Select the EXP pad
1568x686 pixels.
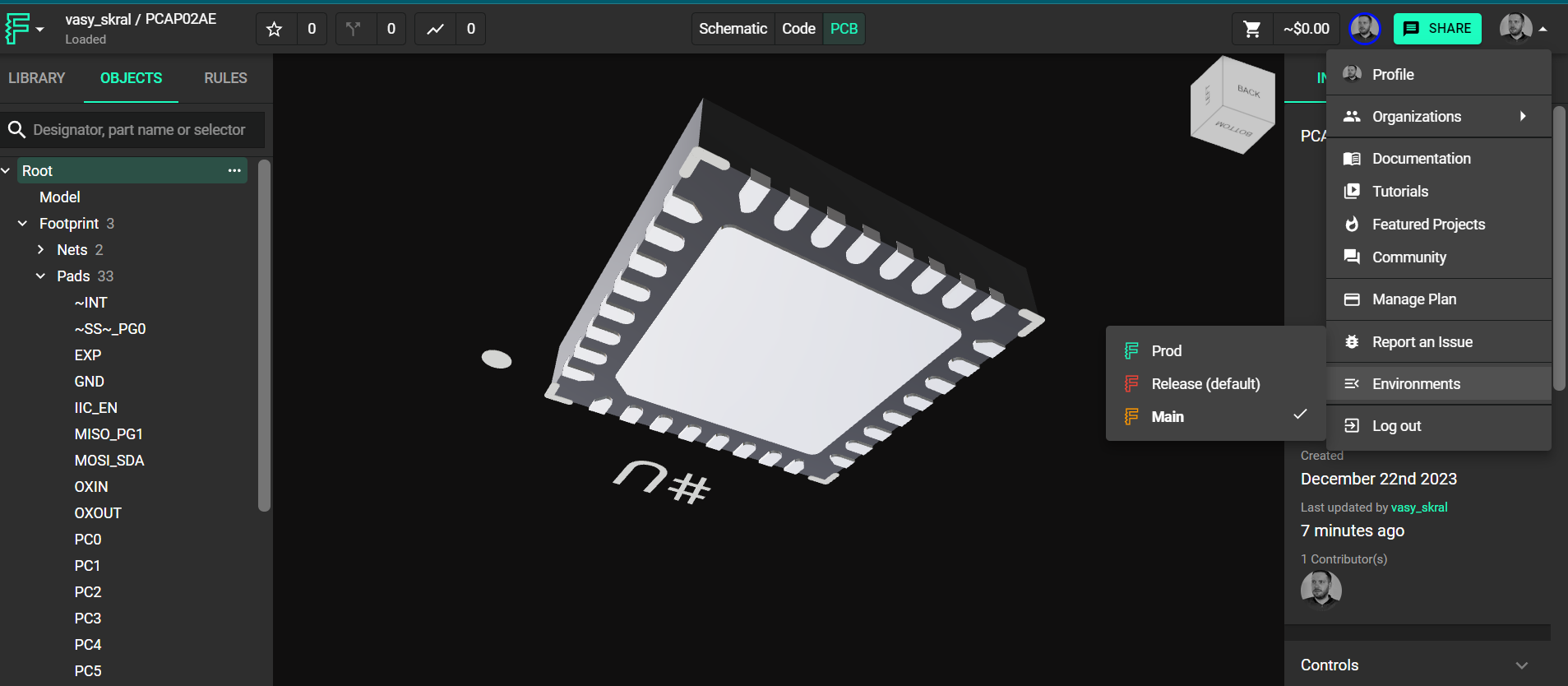tap(87, 355)
